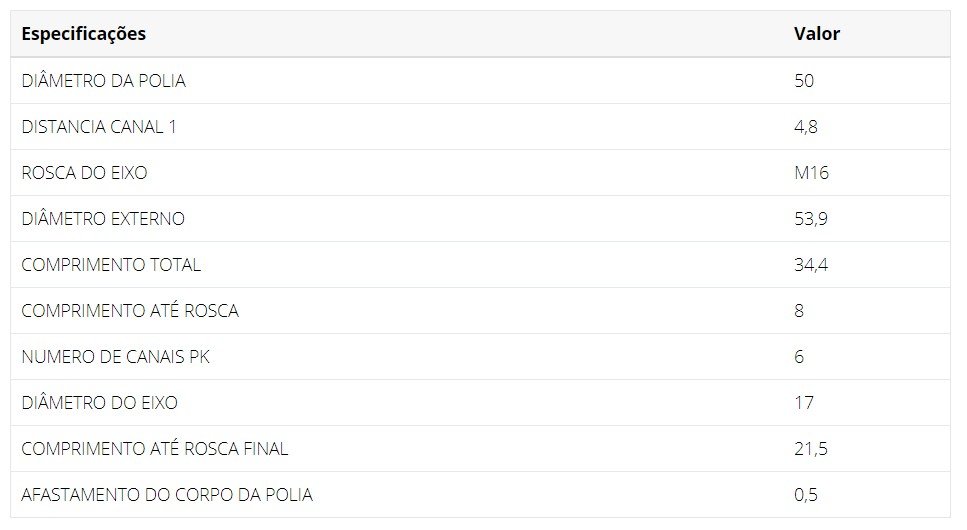Image resolution: width=967 pixels, height=530 pixels.
Task: Select the ROSCA DO EIXO row label
Action: click(84, 173)
